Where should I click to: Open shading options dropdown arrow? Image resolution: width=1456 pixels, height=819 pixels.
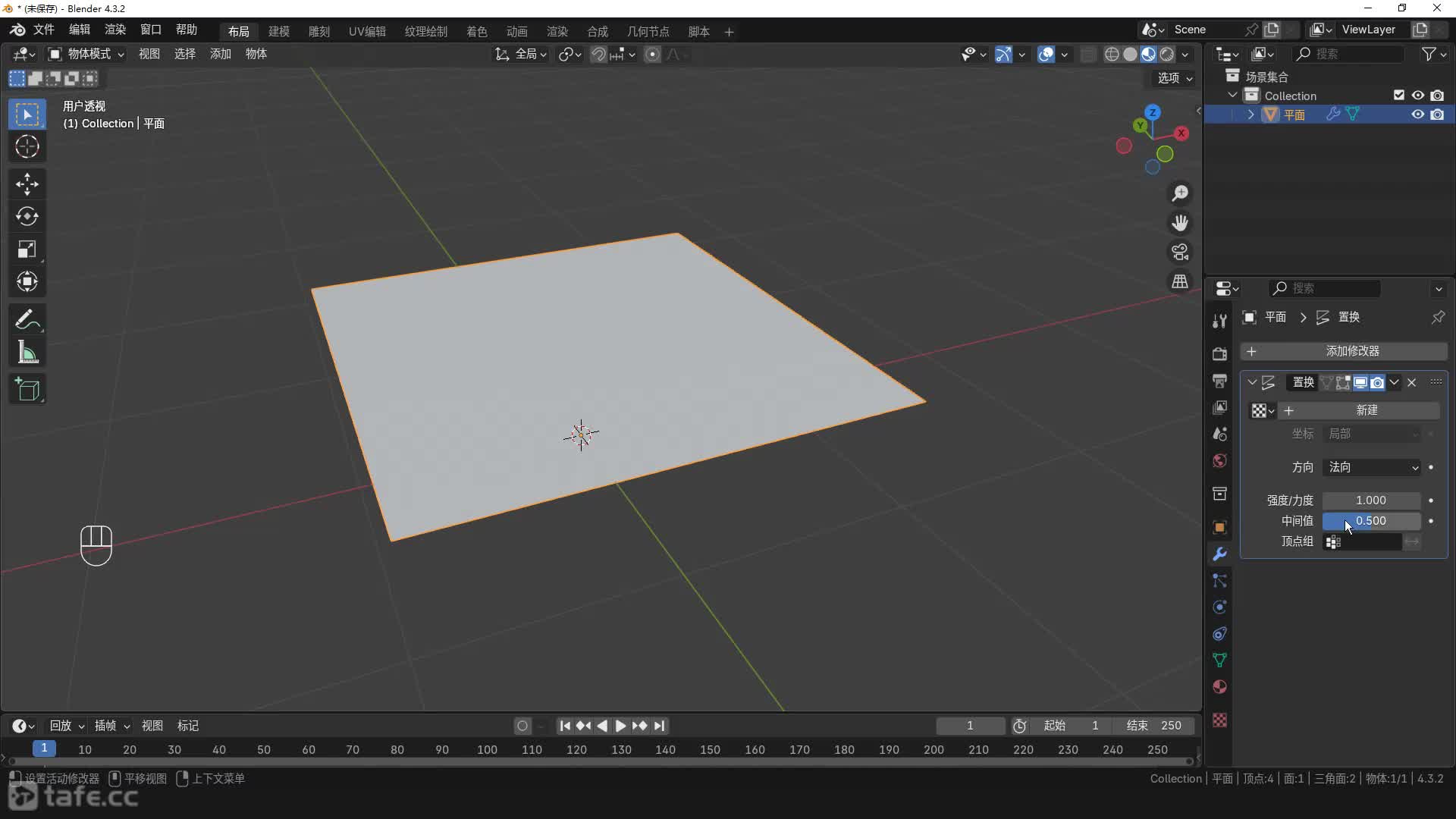(x=1185, y=54)
